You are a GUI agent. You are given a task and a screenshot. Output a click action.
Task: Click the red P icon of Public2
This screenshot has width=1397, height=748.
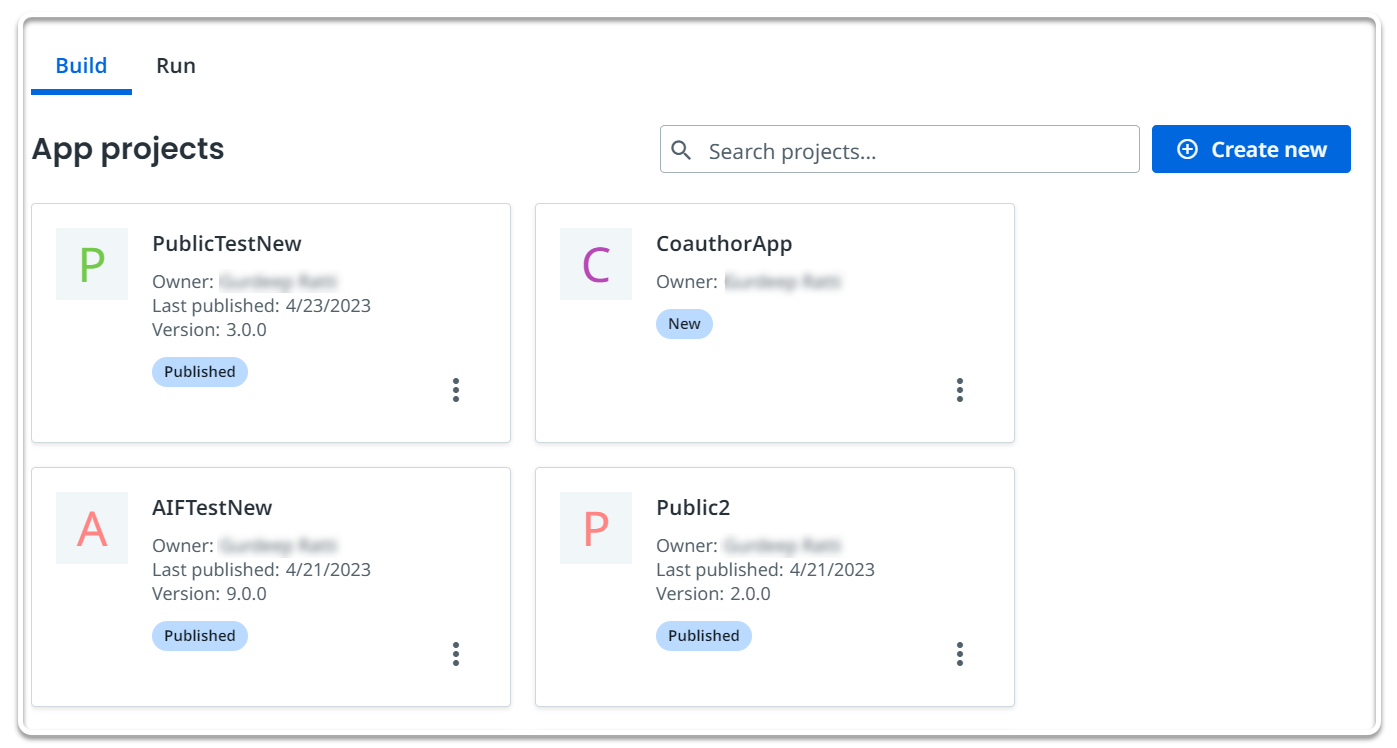point(596,528)
